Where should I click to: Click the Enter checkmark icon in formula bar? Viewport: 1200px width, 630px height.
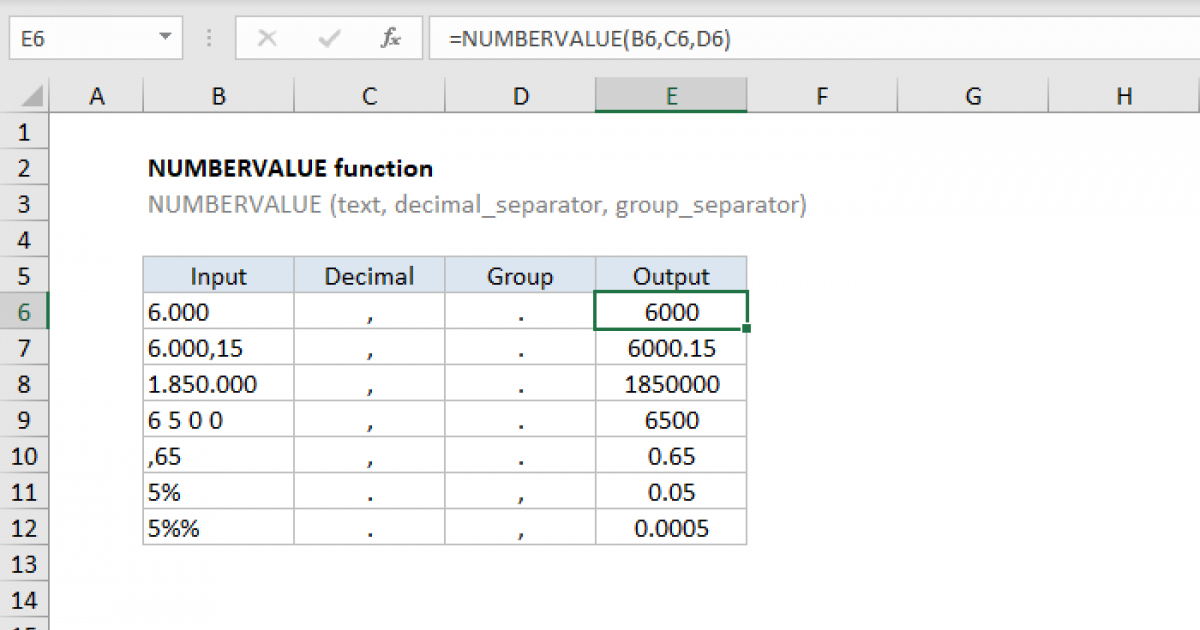click(329, 39)
